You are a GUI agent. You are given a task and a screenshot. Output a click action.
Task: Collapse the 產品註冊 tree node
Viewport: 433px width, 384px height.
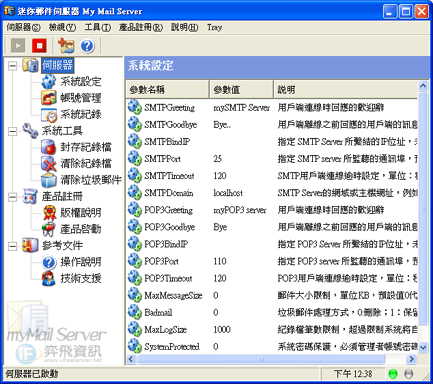click(x=12, y=197)
